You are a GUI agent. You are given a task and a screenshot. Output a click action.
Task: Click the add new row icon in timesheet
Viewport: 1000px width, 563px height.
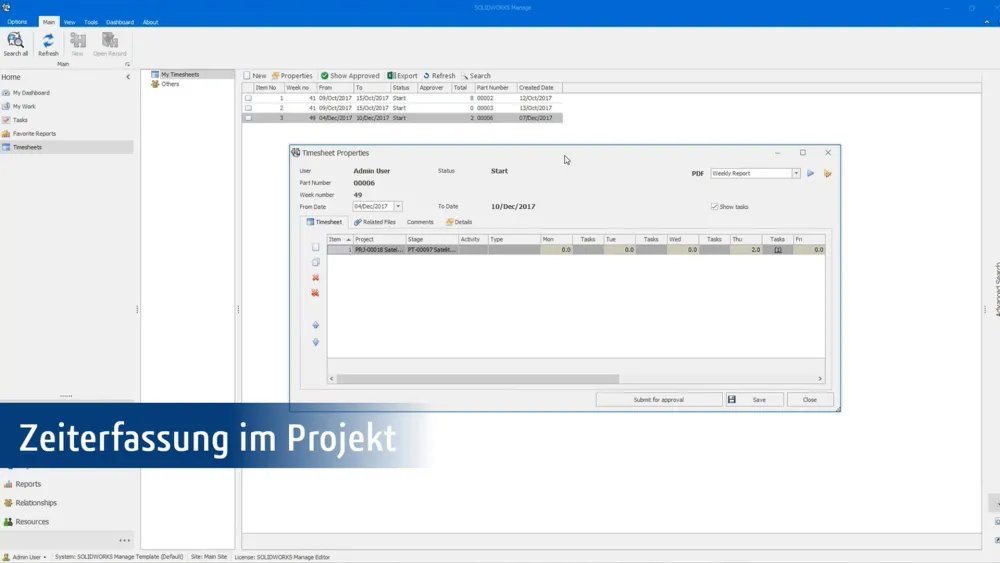pos(316,247)
